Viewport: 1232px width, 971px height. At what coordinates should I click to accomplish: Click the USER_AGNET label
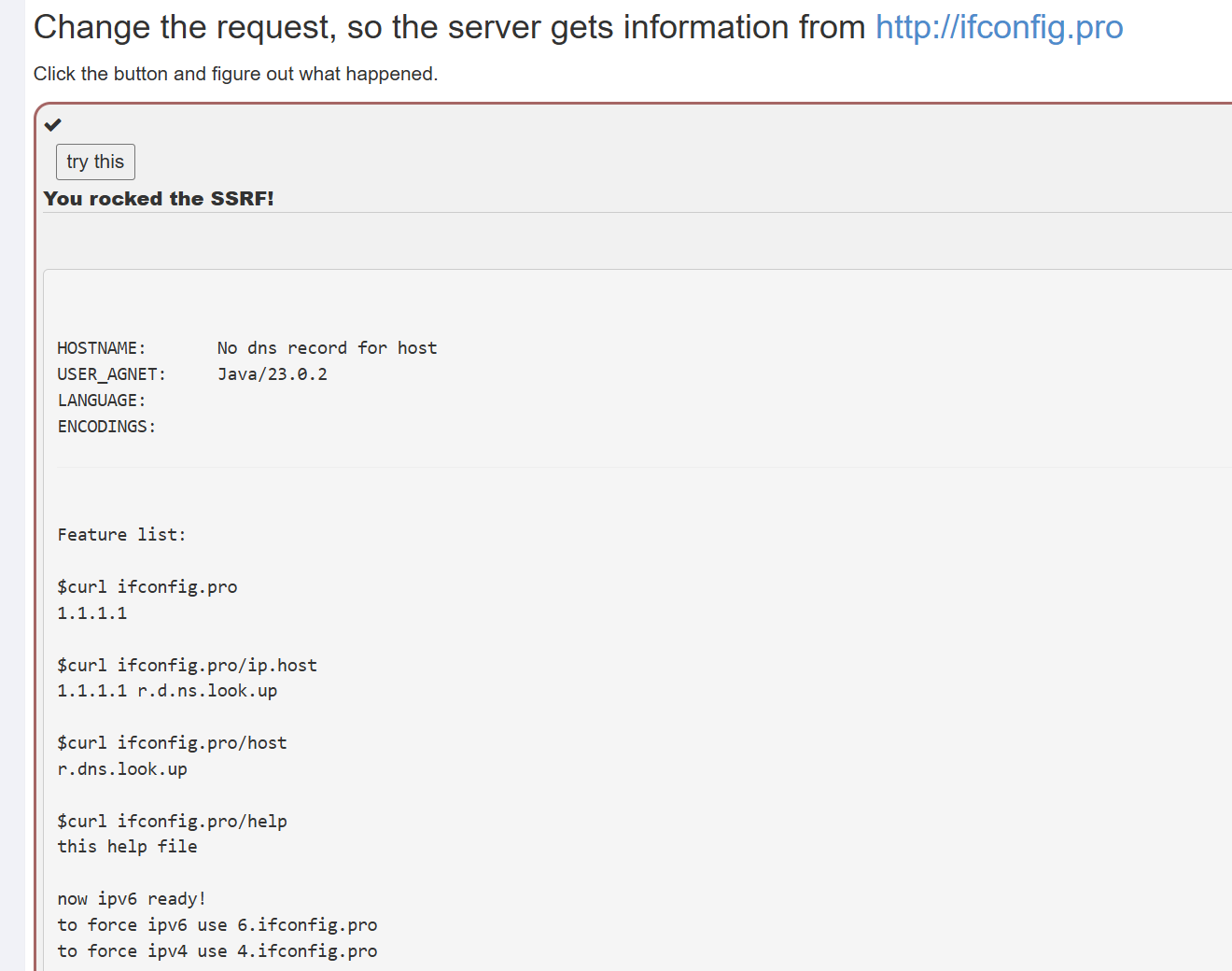click(x=111, y=374)
